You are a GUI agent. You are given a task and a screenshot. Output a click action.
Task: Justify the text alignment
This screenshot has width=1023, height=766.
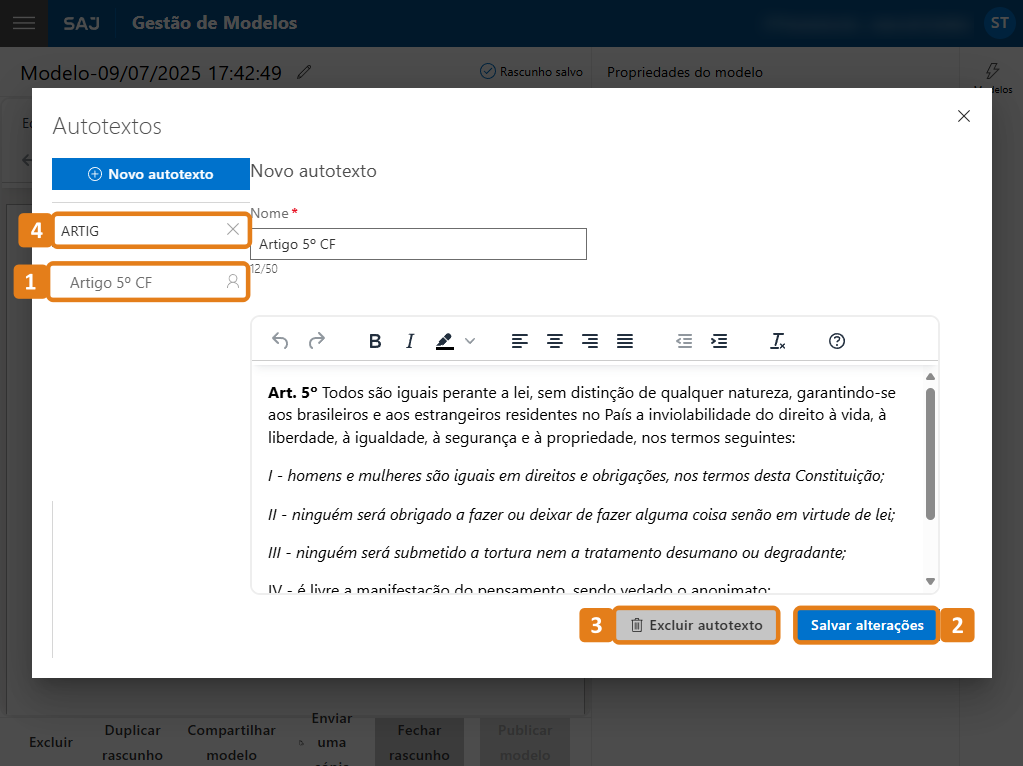pos(625,341)
